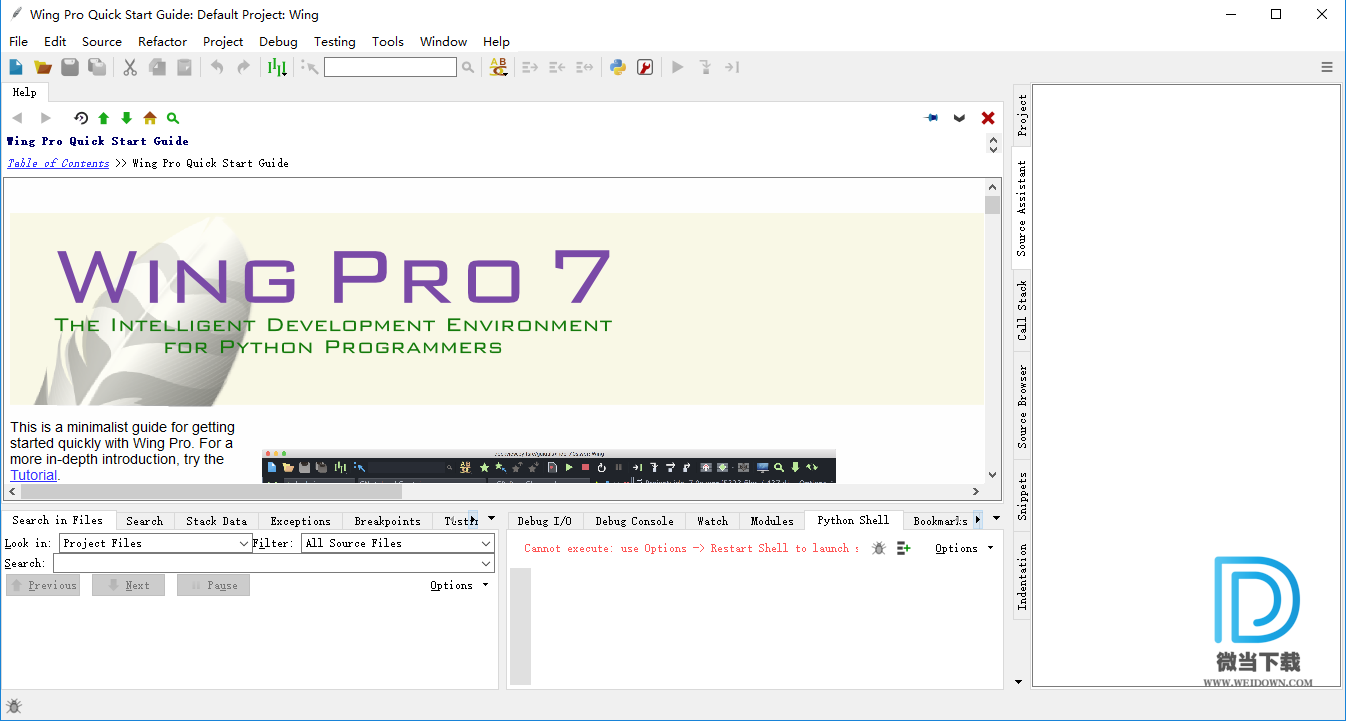The width and height of the screenshot is (1346, 721).
Task: Click the toolbar search magnifier
Action: [x=468, y=67]
